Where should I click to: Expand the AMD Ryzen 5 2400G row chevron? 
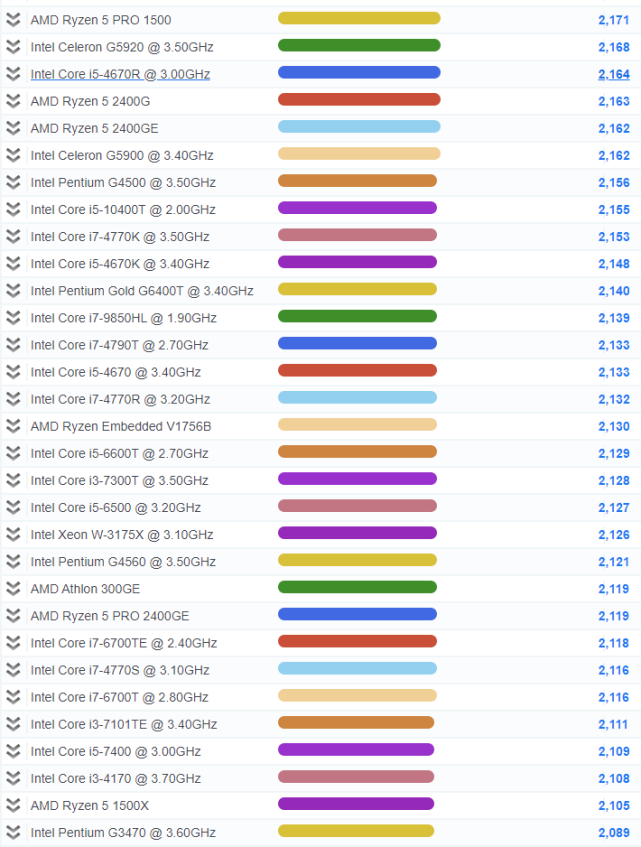coord(13,101)
